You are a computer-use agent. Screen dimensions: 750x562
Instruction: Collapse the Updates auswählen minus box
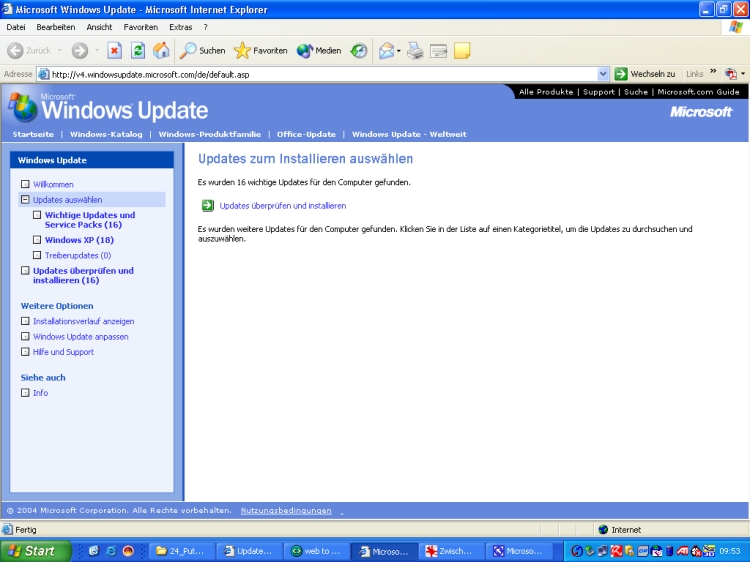click(25, 199)
